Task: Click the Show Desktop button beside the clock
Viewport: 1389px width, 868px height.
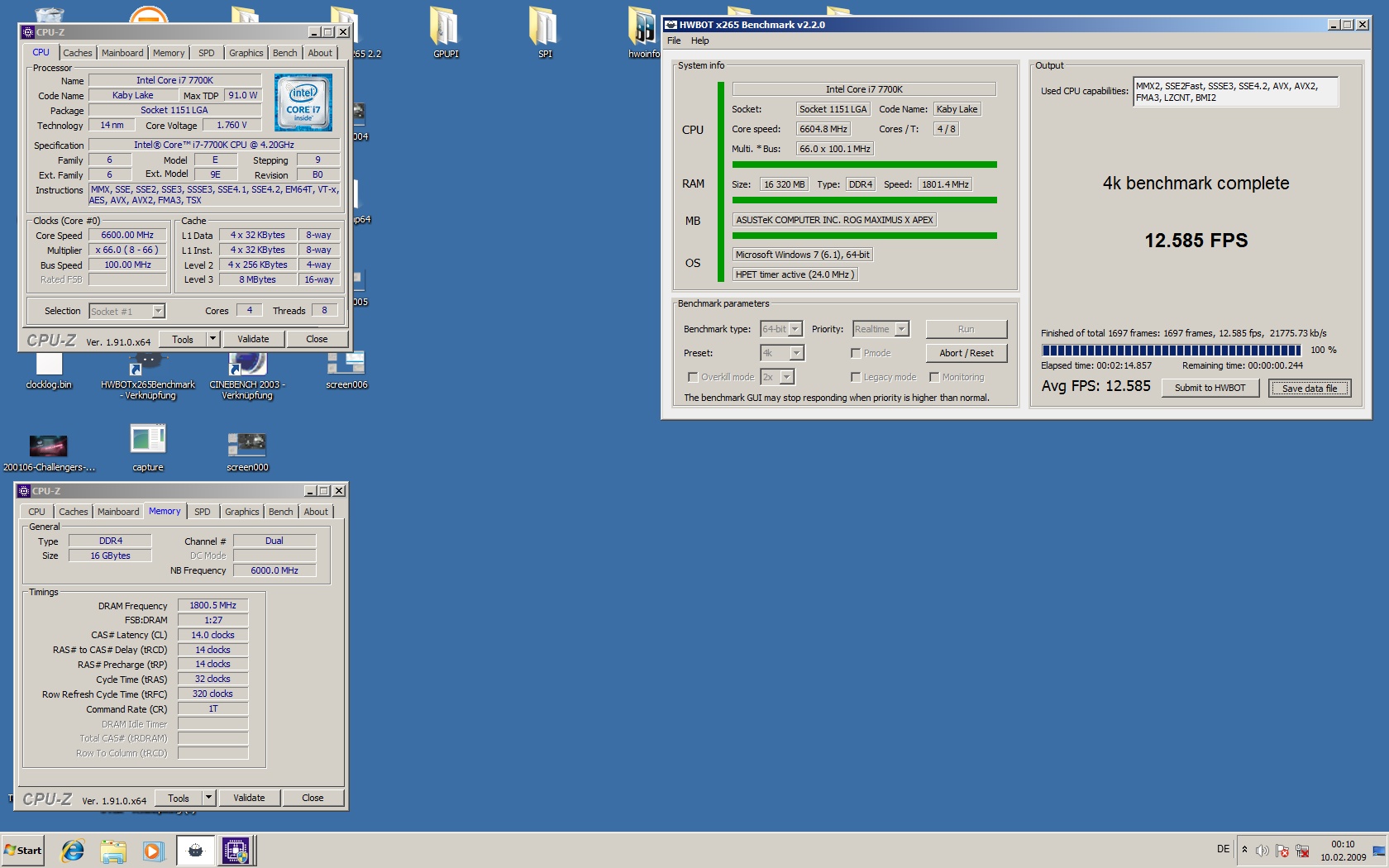Action: 1379,851
